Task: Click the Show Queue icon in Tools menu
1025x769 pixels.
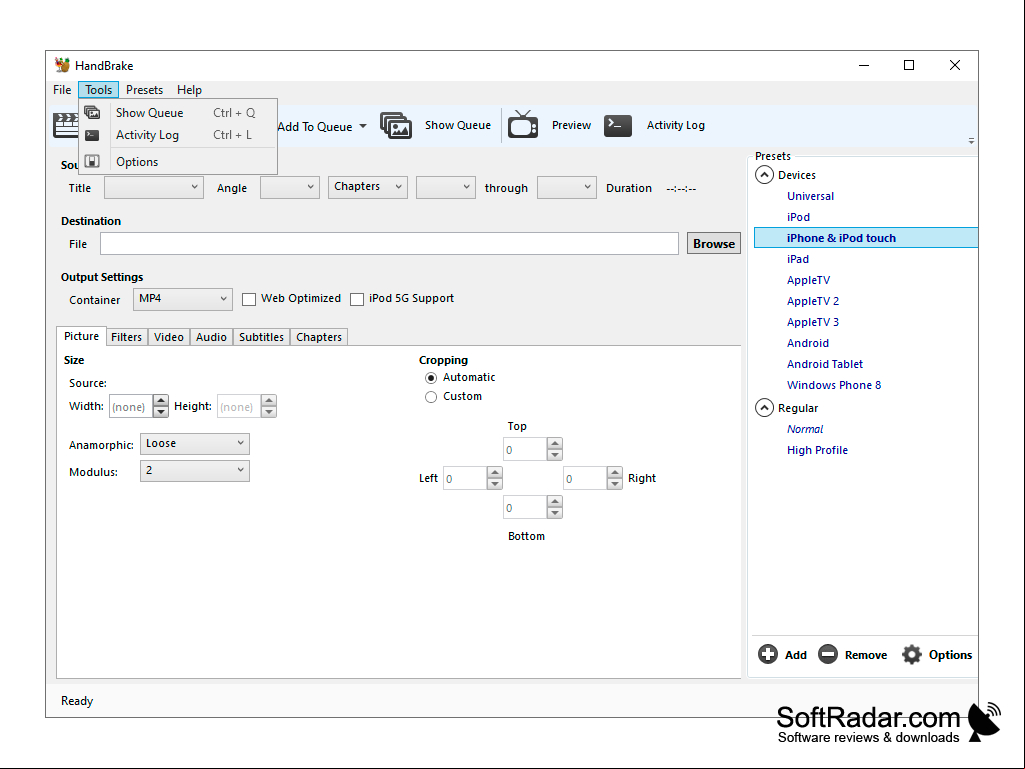Action: pyautogui.click(x=92, y=112)
